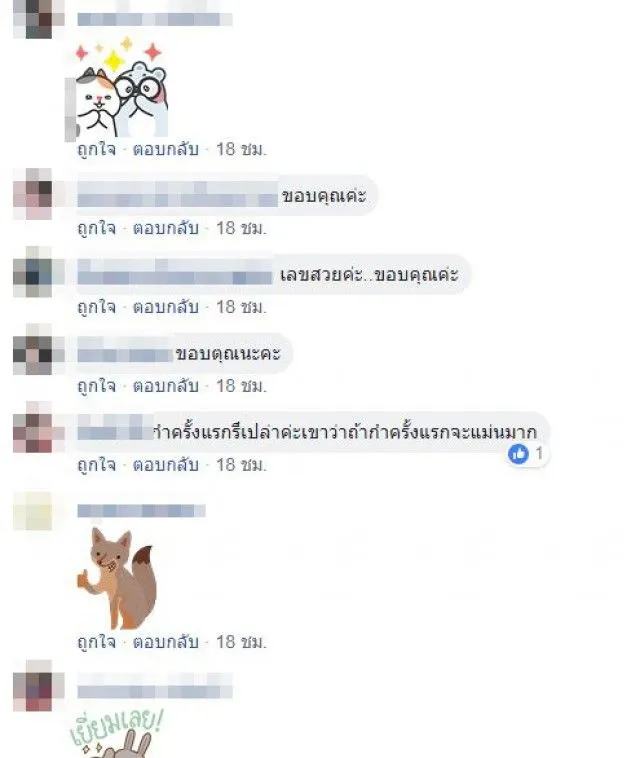Reply to the fox sticker comment

pyautogui.click(x=166, y=641)
